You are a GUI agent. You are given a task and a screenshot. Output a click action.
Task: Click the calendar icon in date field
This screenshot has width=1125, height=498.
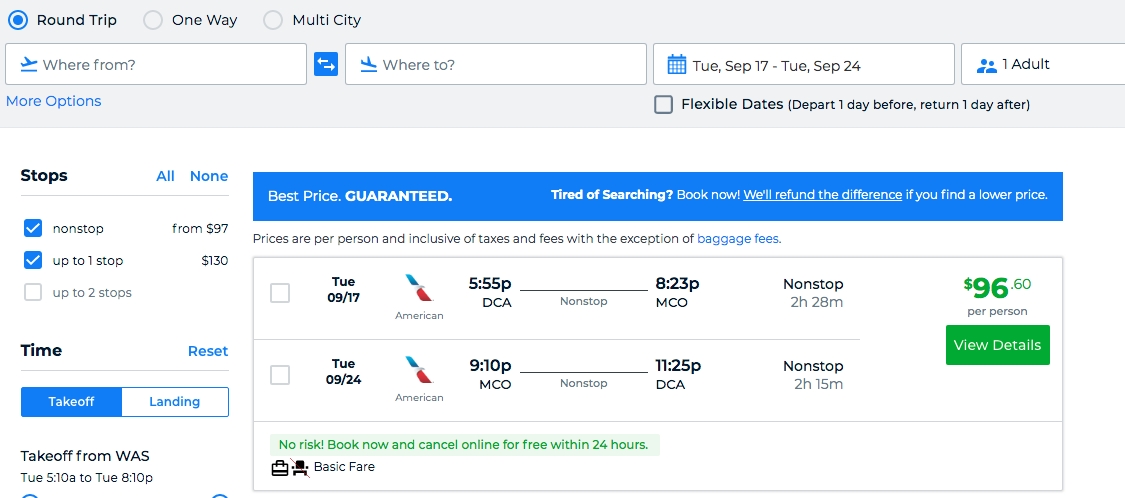tap(677, 65)
